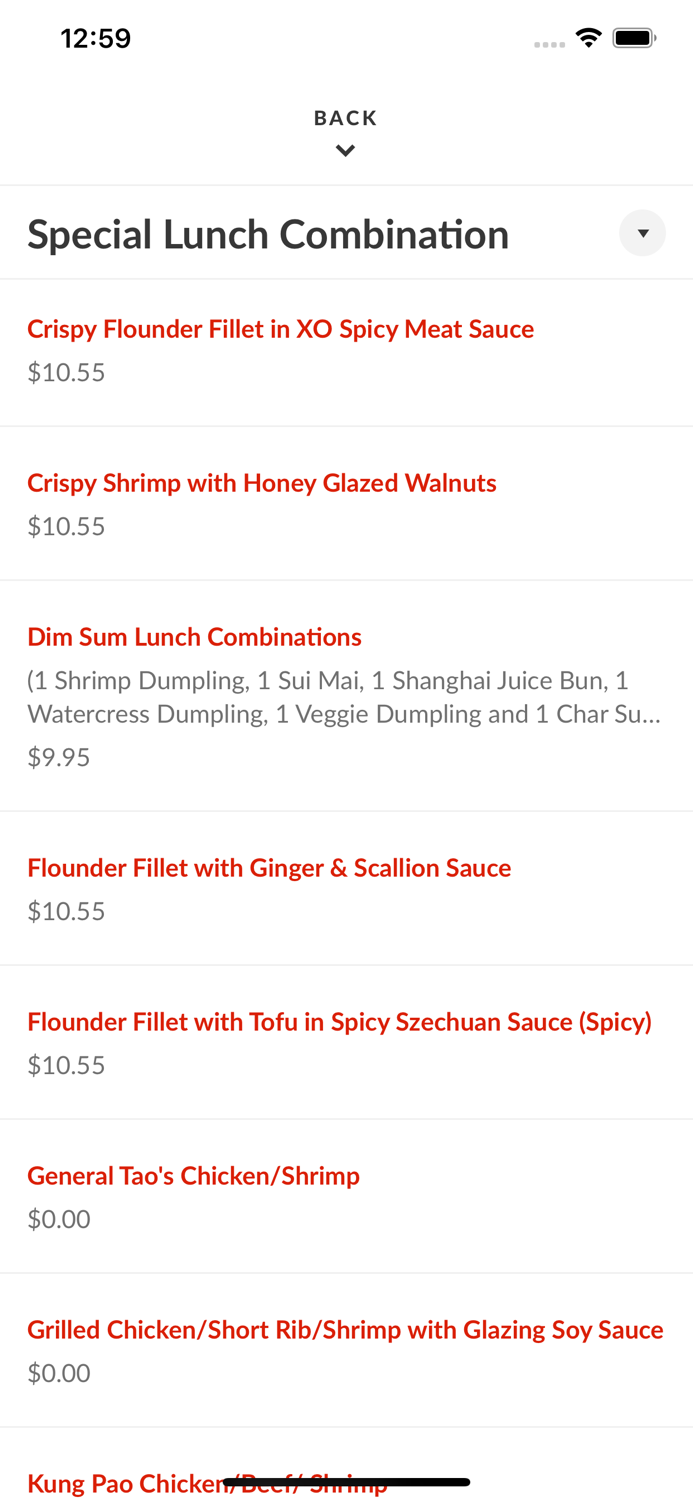Viewport: 693px width, 1500px height.
Task: Select the Special Lunch Combination header
Action: click(268, 233)
